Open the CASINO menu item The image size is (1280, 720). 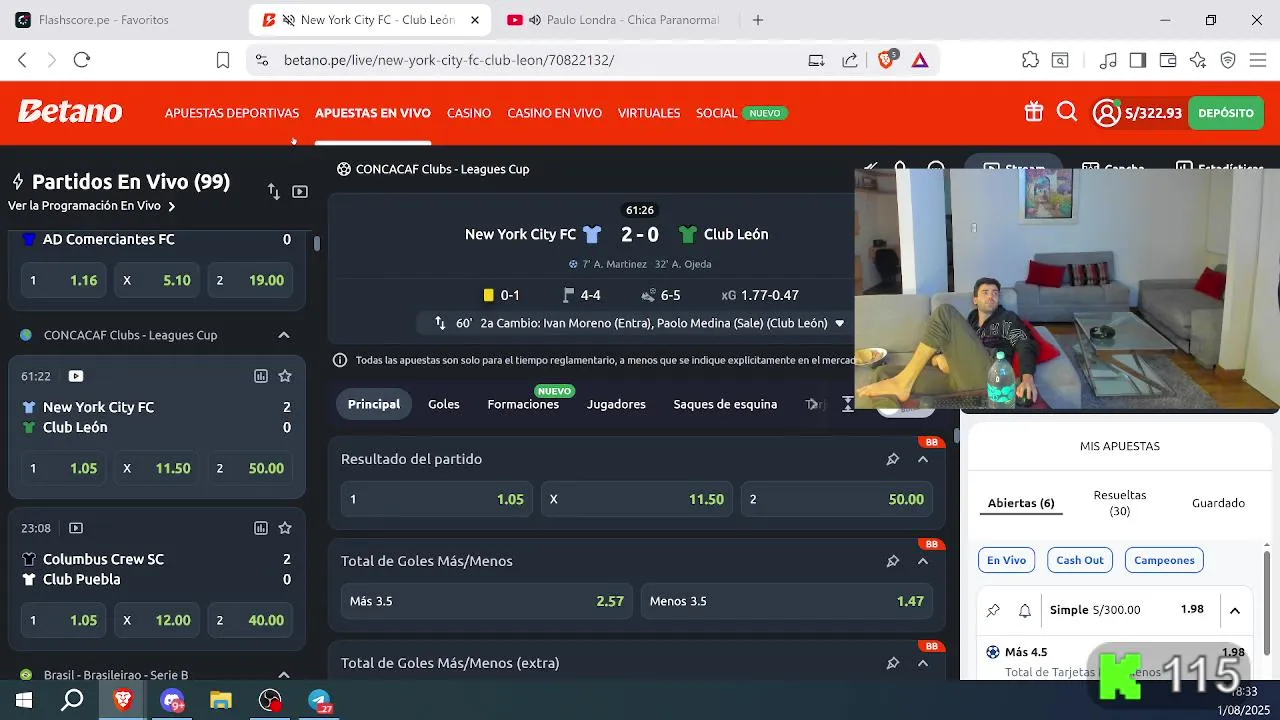[469, 113]
